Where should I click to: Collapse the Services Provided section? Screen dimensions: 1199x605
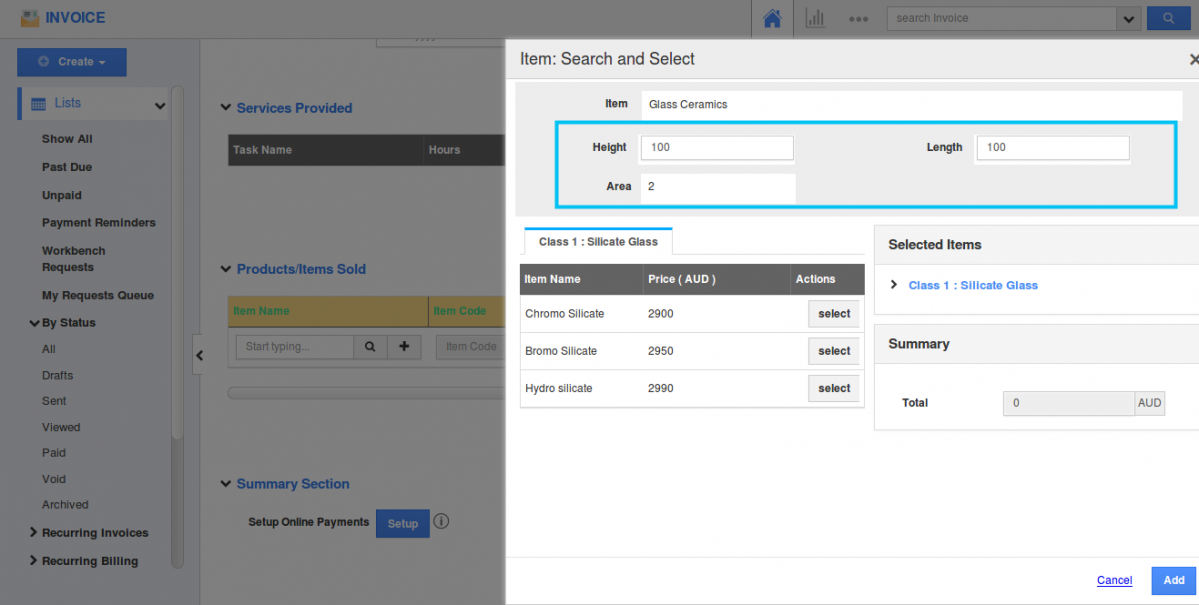point(225,108)
